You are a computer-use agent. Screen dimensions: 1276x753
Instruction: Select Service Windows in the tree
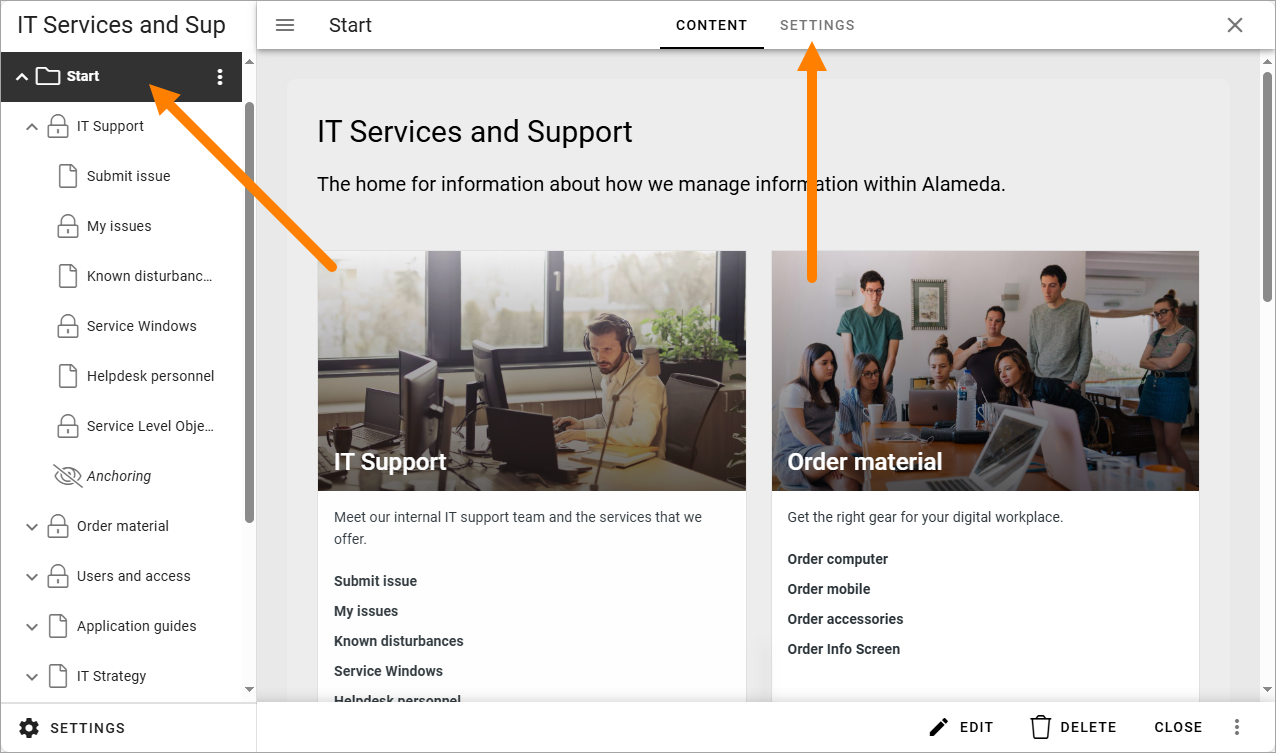click(x=142, y=326)
